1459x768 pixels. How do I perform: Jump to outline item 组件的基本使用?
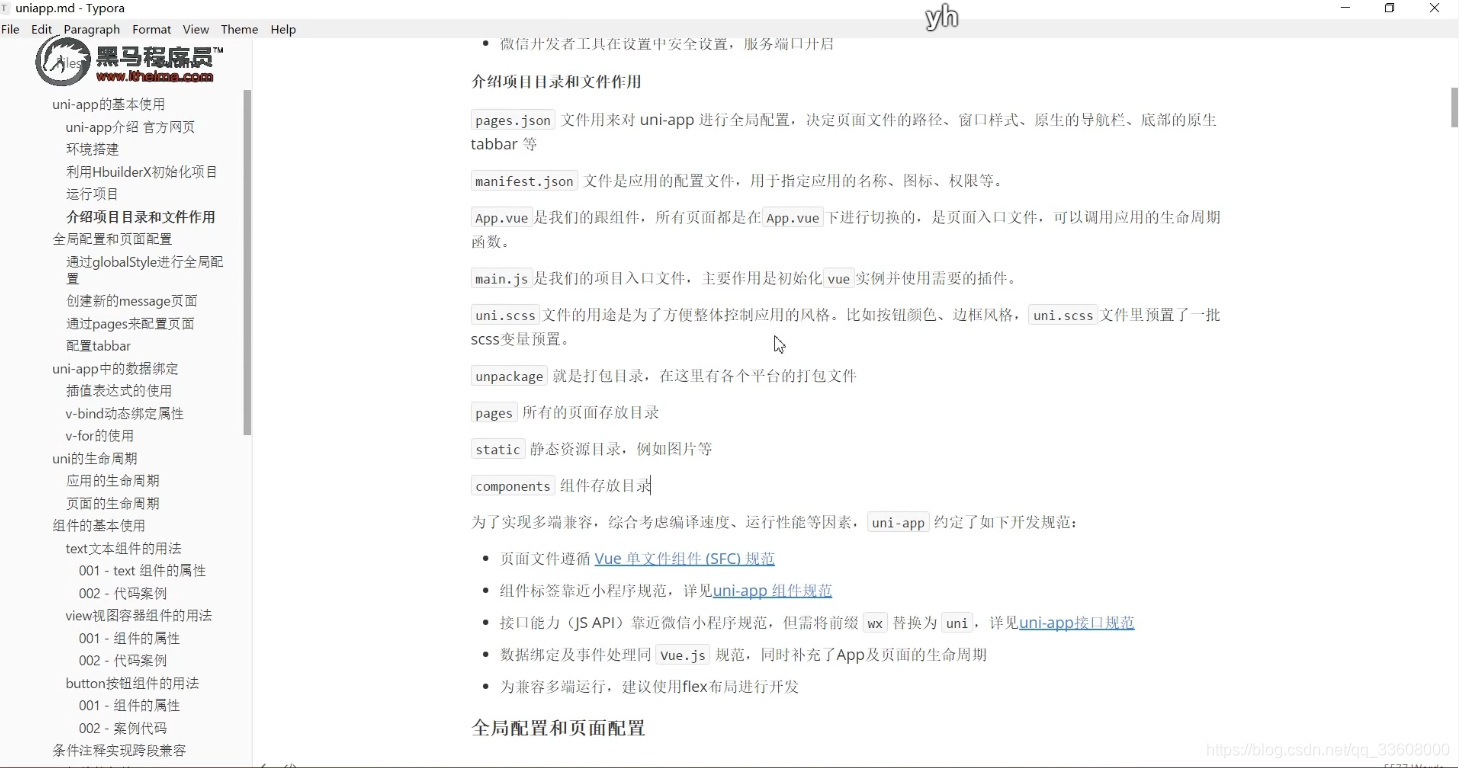tap(99, 526)
